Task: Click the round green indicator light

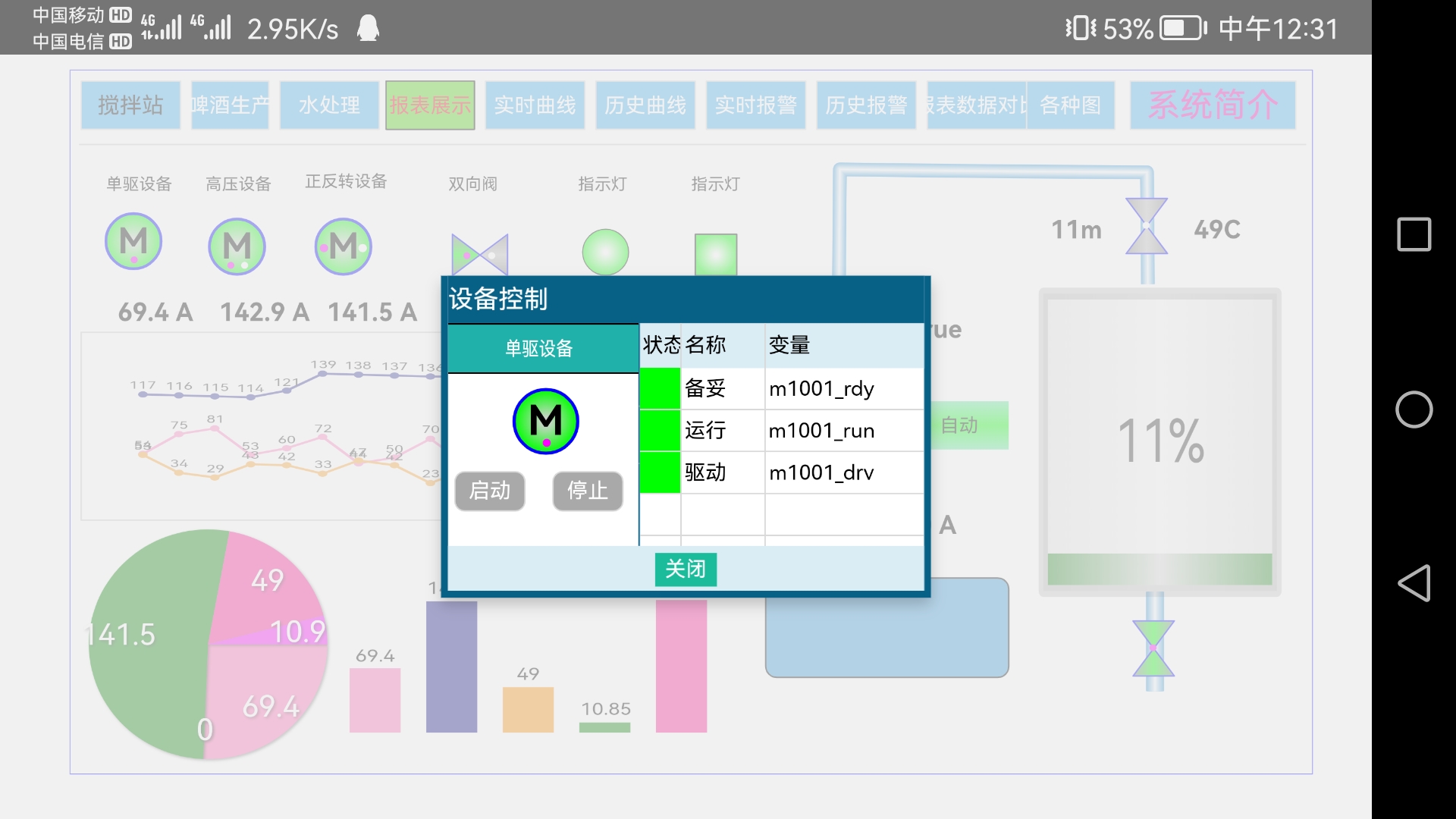Action: pyautogui.click(x=605, y=253)
